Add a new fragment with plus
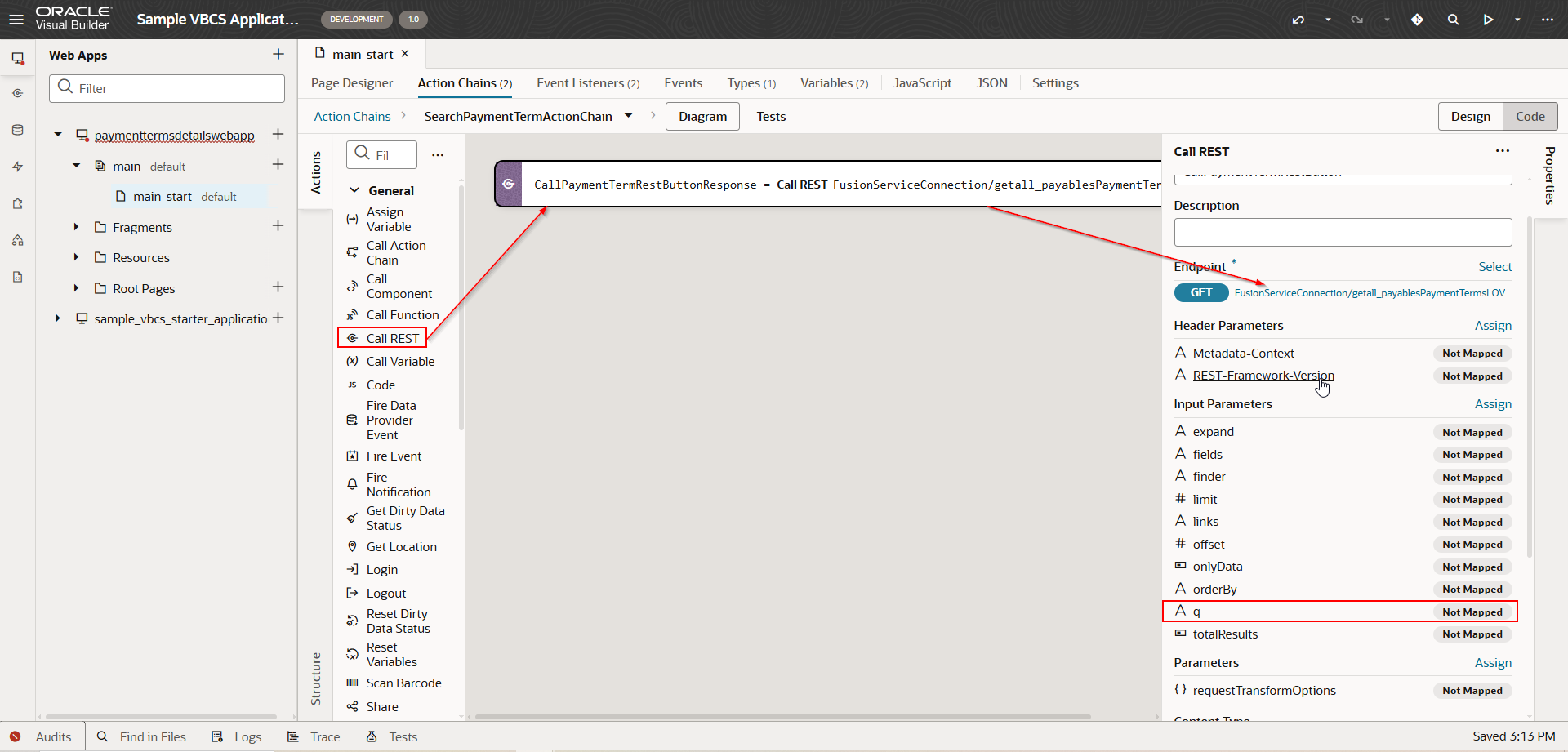1568x752 pixels. [278, 225]
